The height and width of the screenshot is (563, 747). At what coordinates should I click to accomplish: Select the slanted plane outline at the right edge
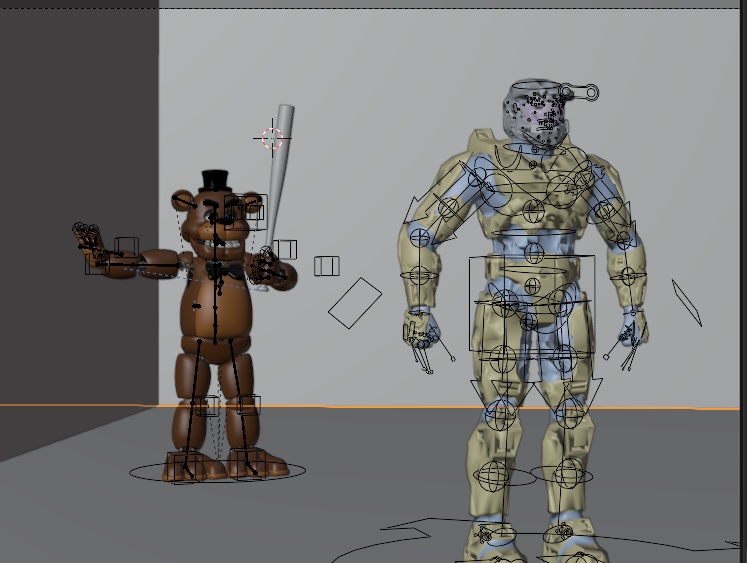point(686,303)
